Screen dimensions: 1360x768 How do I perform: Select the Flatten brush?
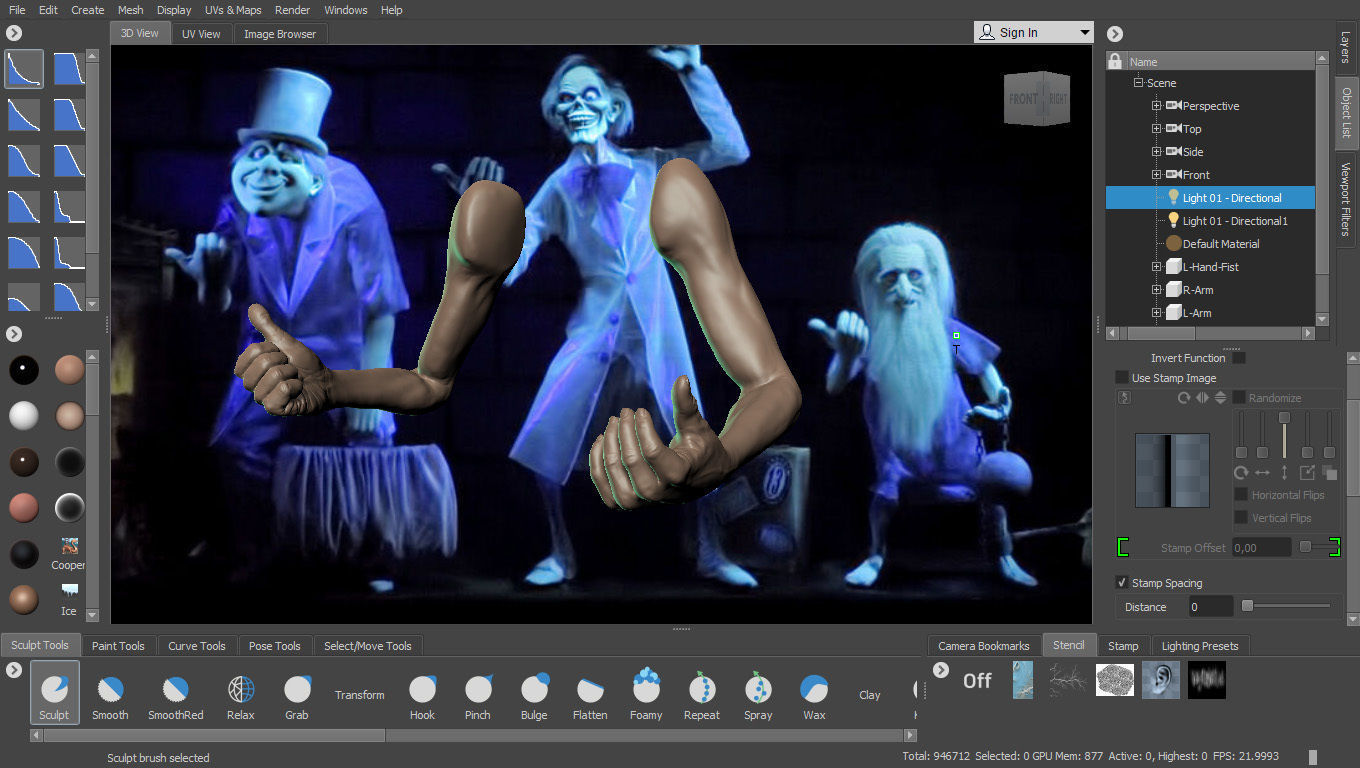click(x=590, y=696)
